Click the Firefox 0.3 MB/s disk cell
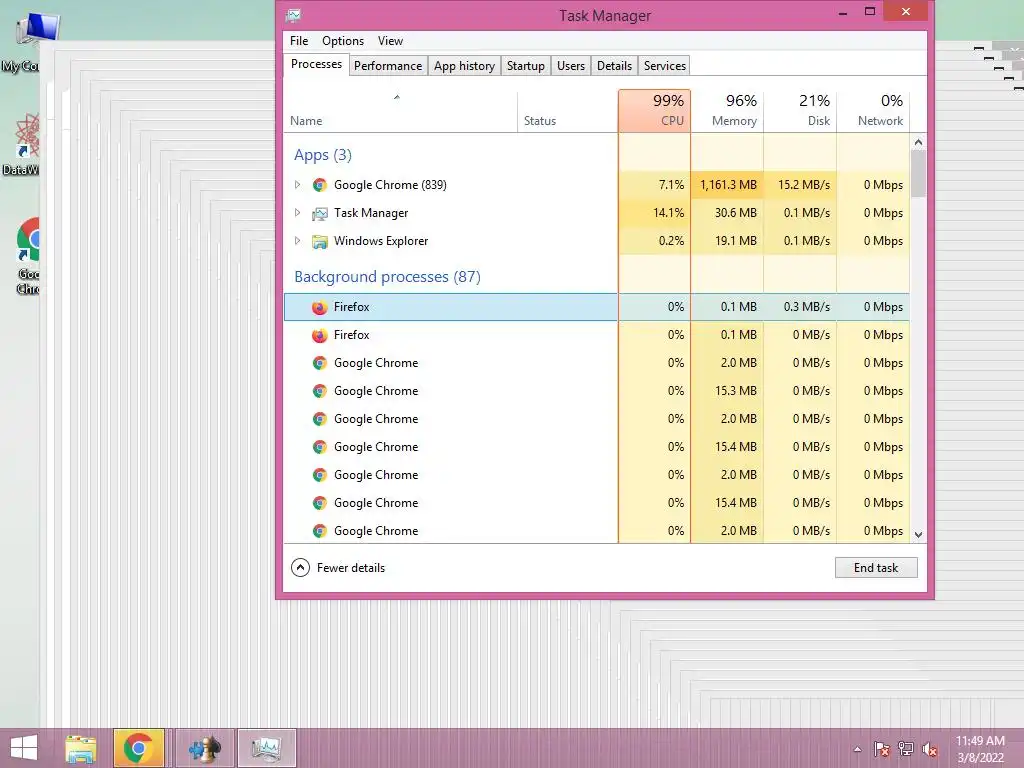Viewport: 1024px width, 768px height. [800, 307]
